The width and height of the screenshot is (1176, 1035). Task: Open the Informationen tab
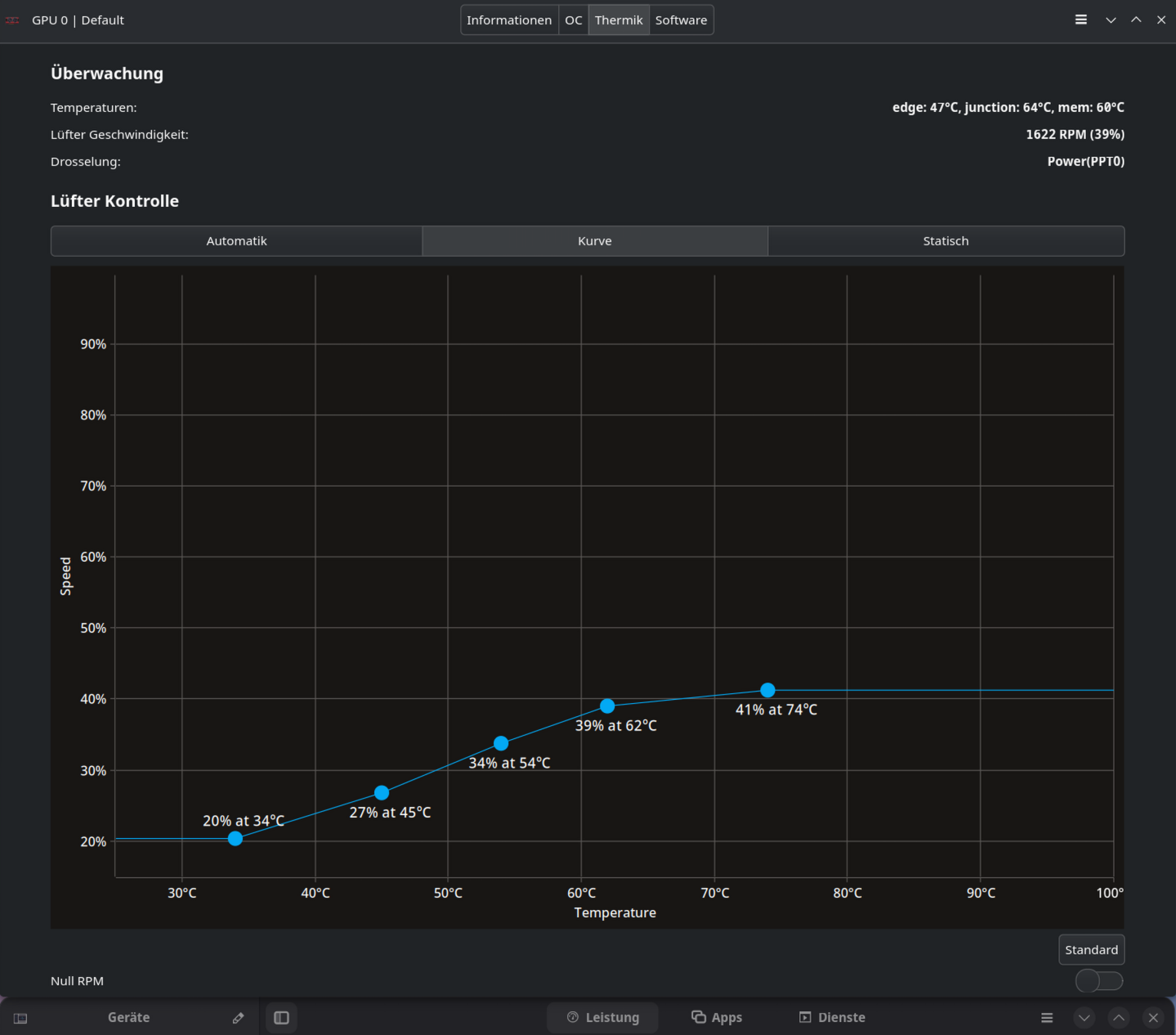pos(509,20)
